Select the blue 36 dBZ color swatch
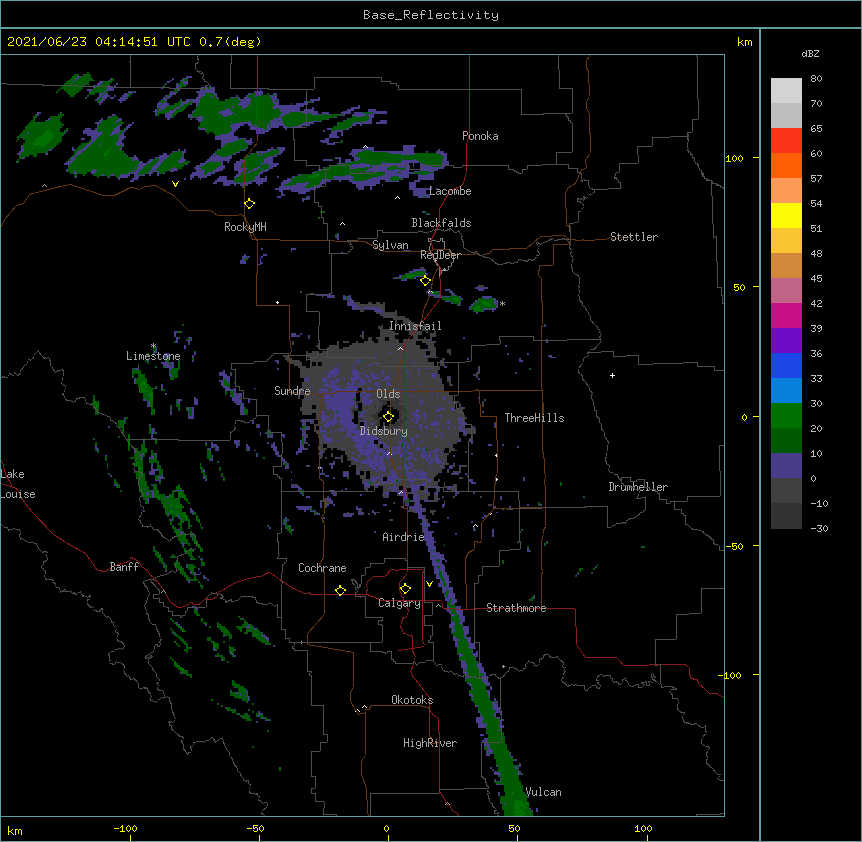Screen dimensions: 862x842 (786, 365)
